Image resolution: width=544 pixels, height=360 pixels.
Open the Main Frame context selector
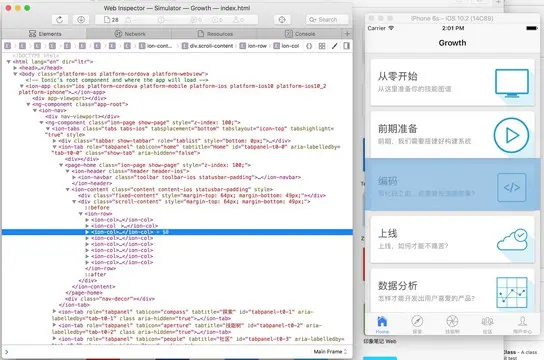click(x=330, y=352)
